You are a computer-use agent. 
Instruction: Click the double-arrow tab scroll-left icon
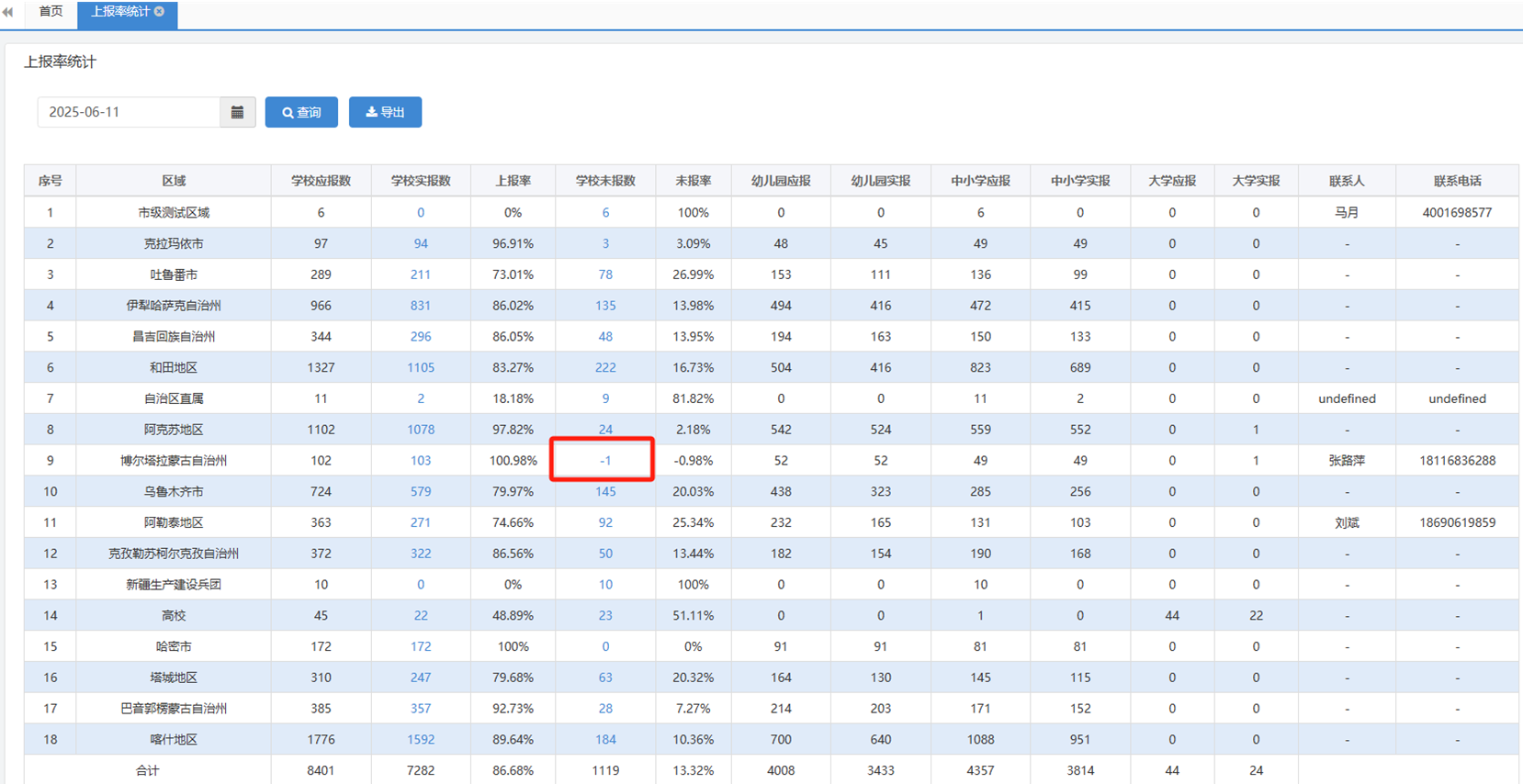[8, 12]
